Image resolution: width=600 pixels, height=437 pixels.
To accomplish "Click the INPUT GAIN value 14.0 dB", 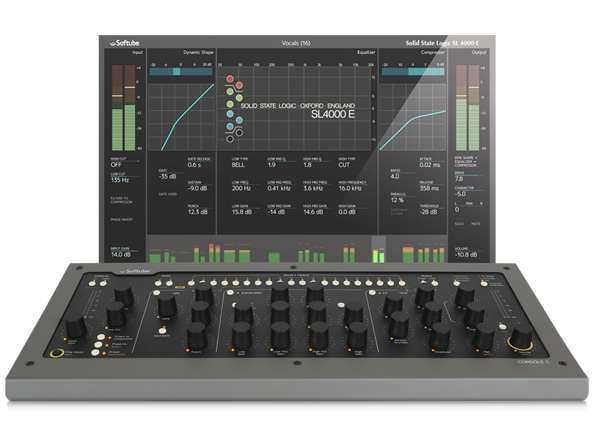I will point(121,255).
